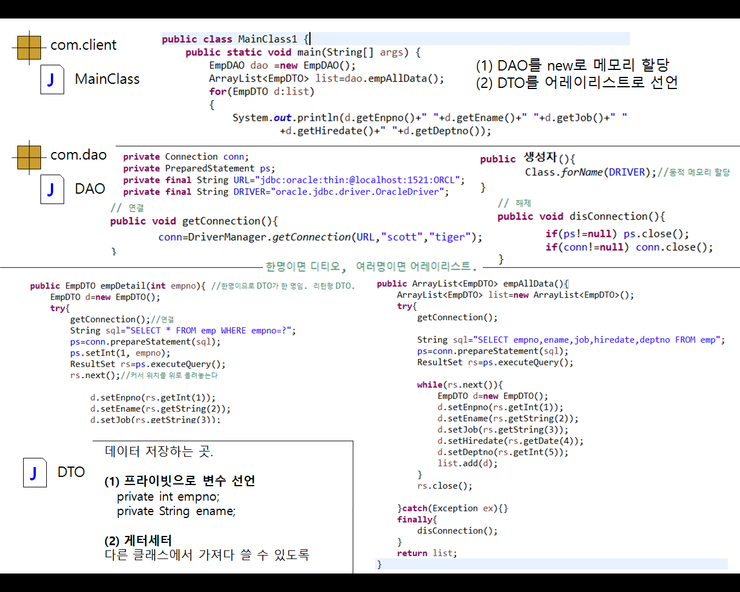Select the J file icon beside DTO
This screenshot has width=740, height=592.
click(34, 472)
